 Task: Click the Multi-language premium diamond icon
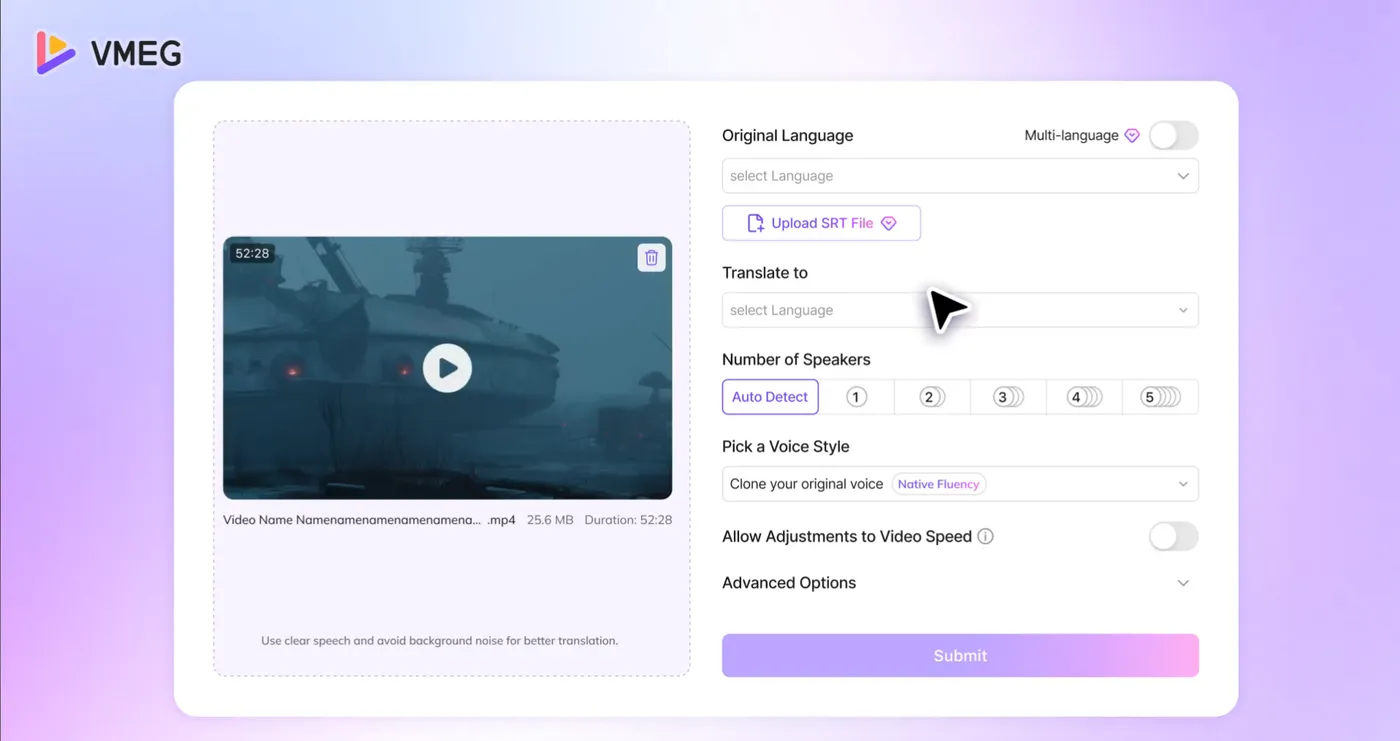(x=1132, y=136)
